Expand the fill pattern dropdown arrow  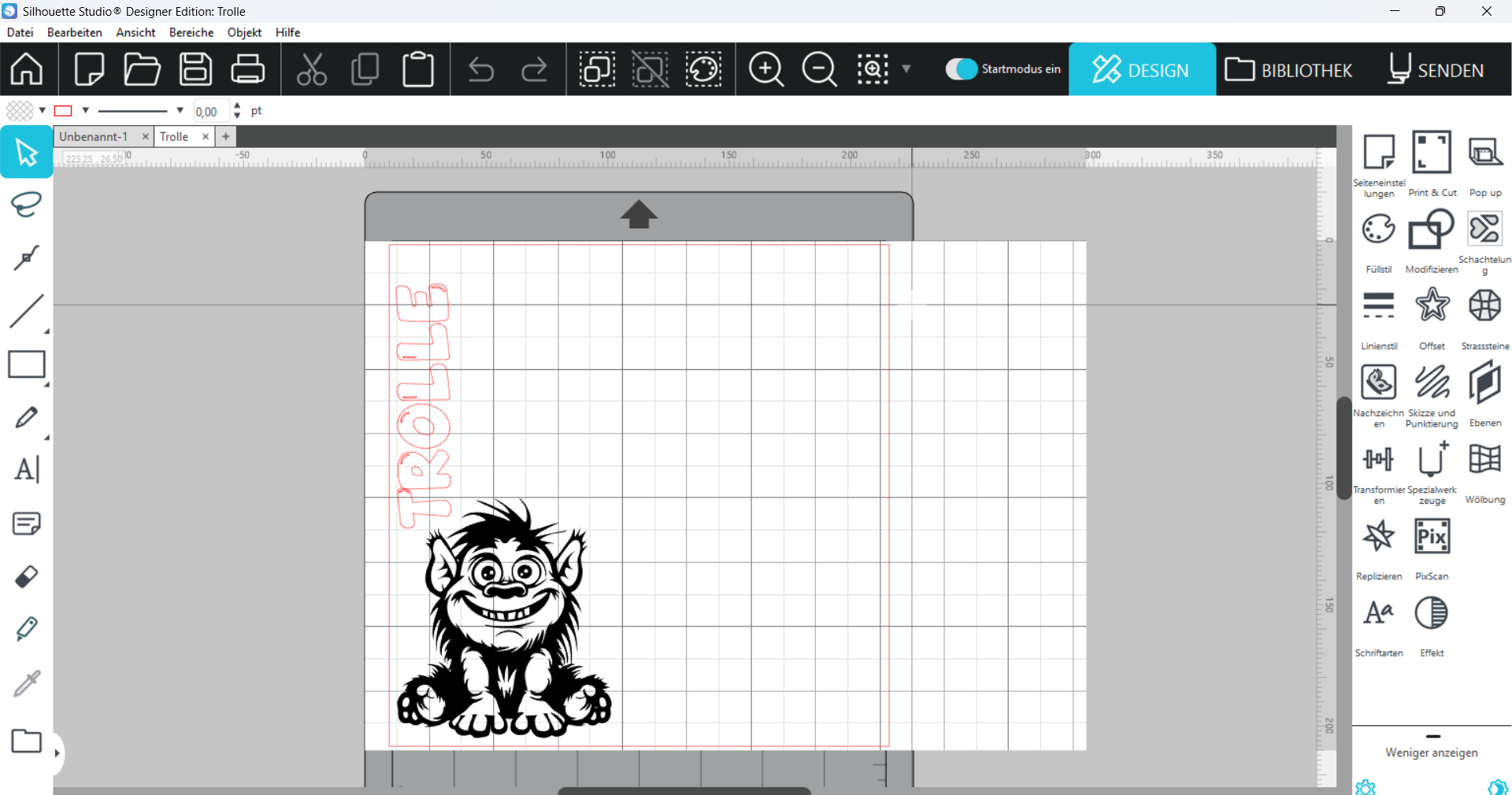43,111
